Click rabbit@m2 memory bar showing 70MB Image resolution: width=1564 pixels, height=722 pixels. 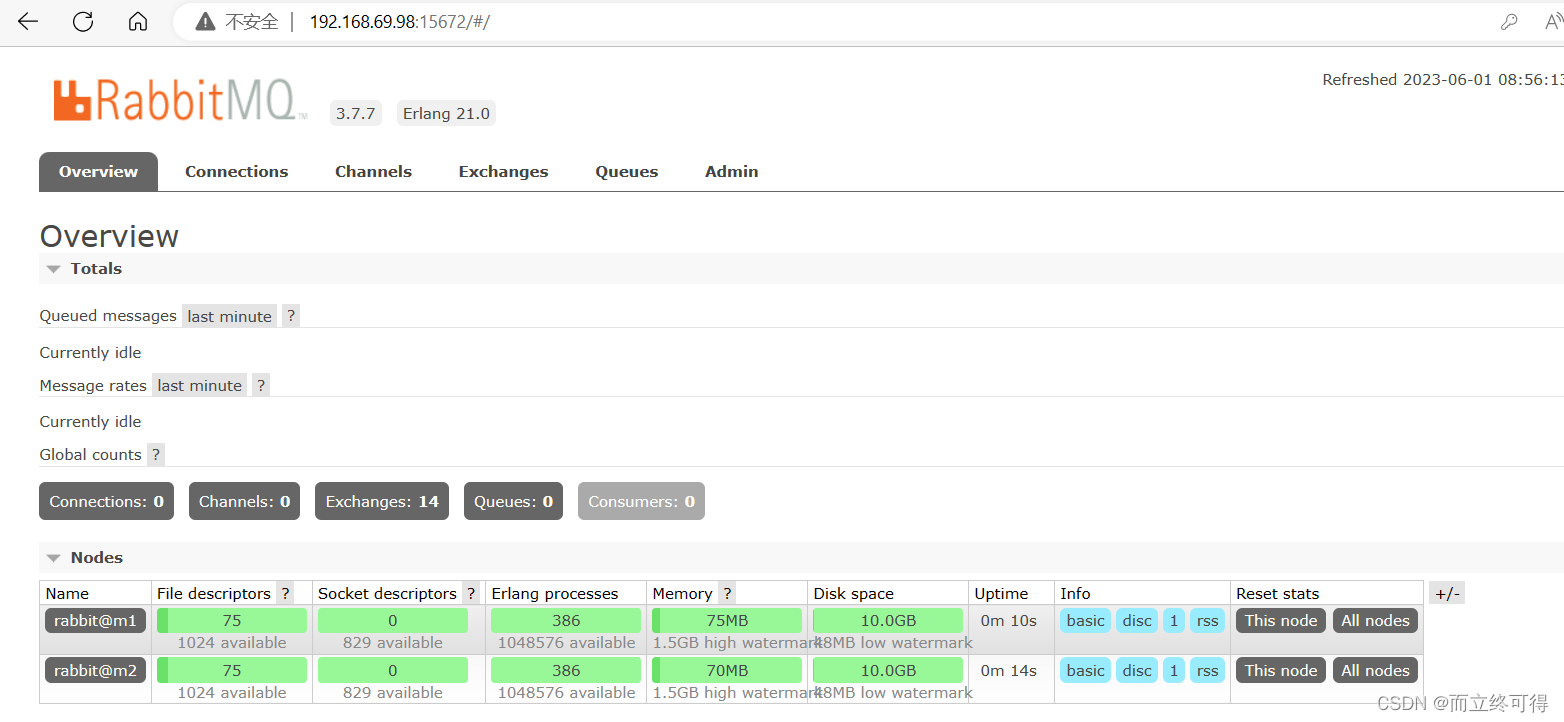727,670
